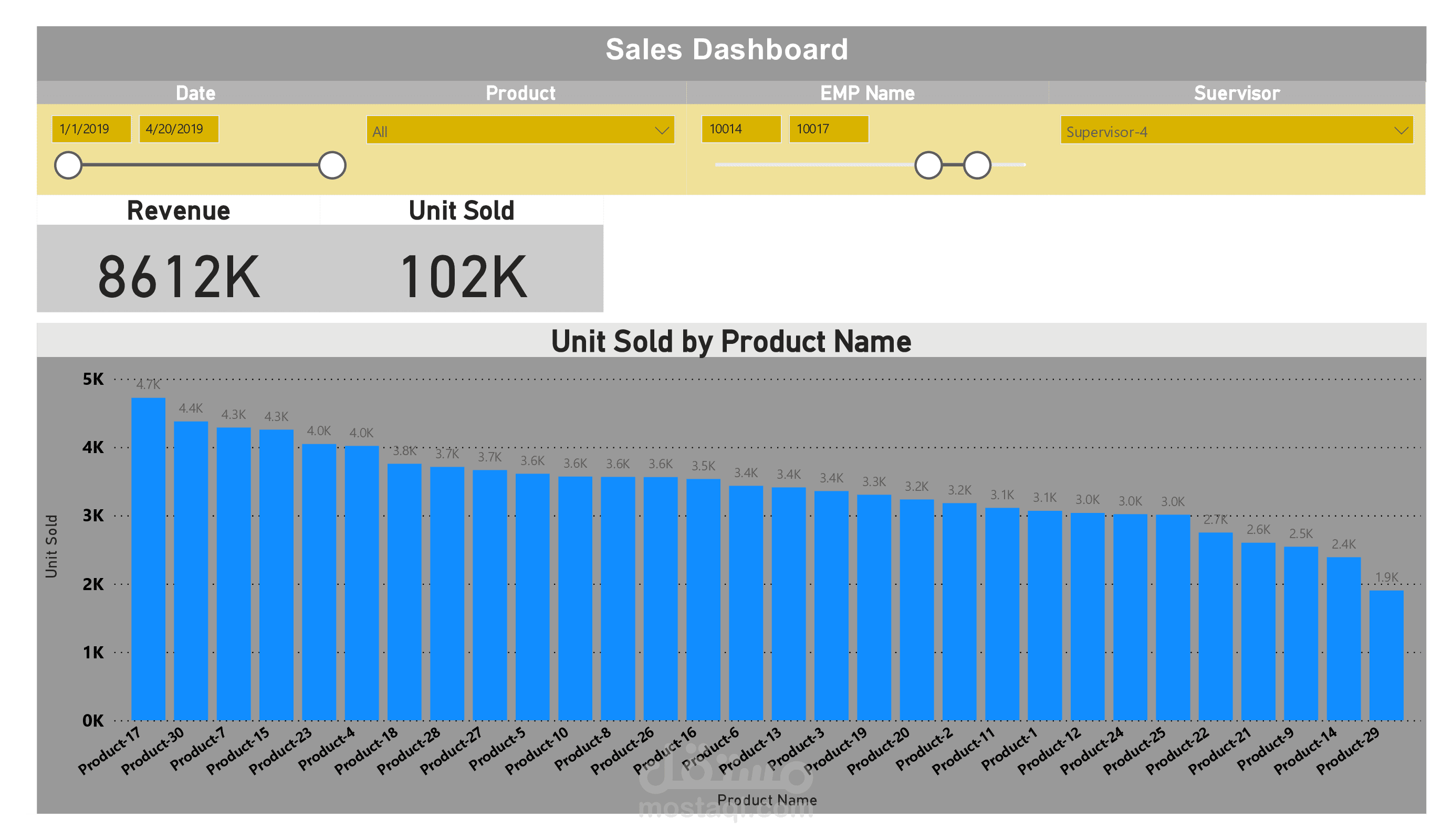
Task: Select the Product-13 bar
Action: [788, 604]
